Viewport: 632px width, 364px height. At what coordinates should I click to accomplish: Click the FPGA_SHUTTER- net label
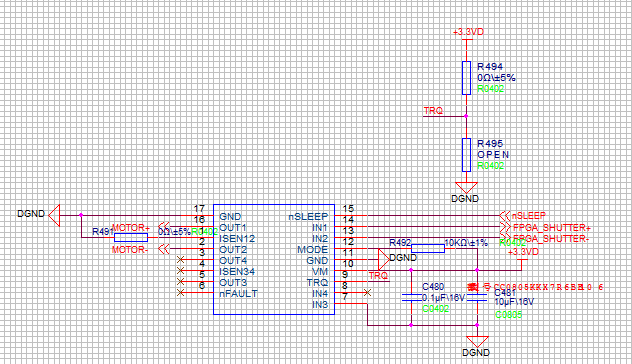point(551,239)
